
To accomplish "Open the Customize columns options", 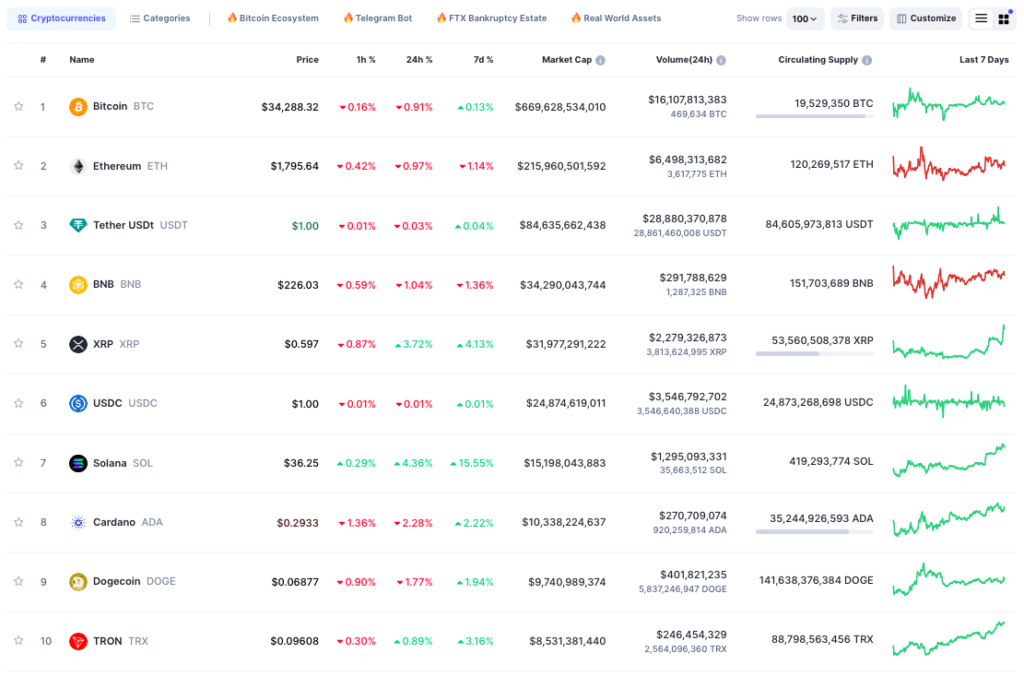I will point(925,19).
